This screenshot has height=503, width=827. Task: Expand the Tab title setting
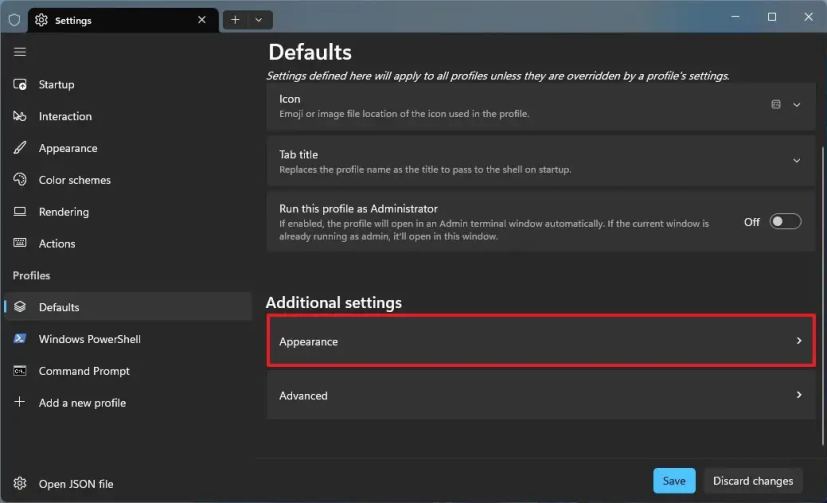coord(797,161)
